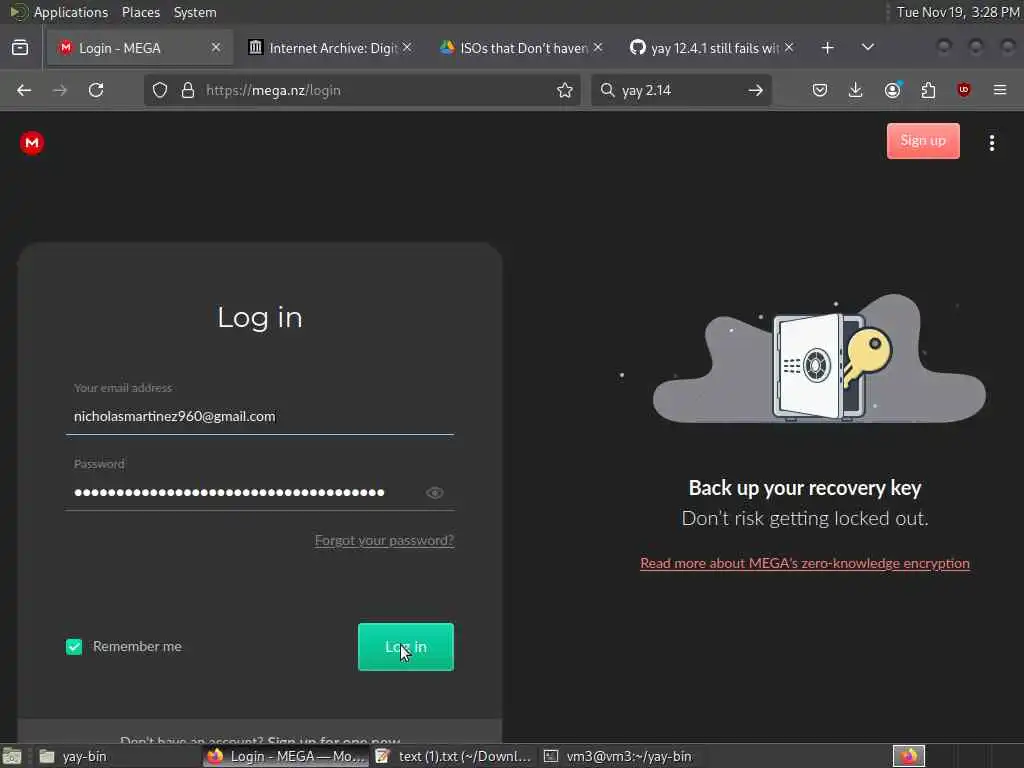Open Firefox View recent browsing icon
Viewport: 1024px width, 768px height.
click(20, 48)
